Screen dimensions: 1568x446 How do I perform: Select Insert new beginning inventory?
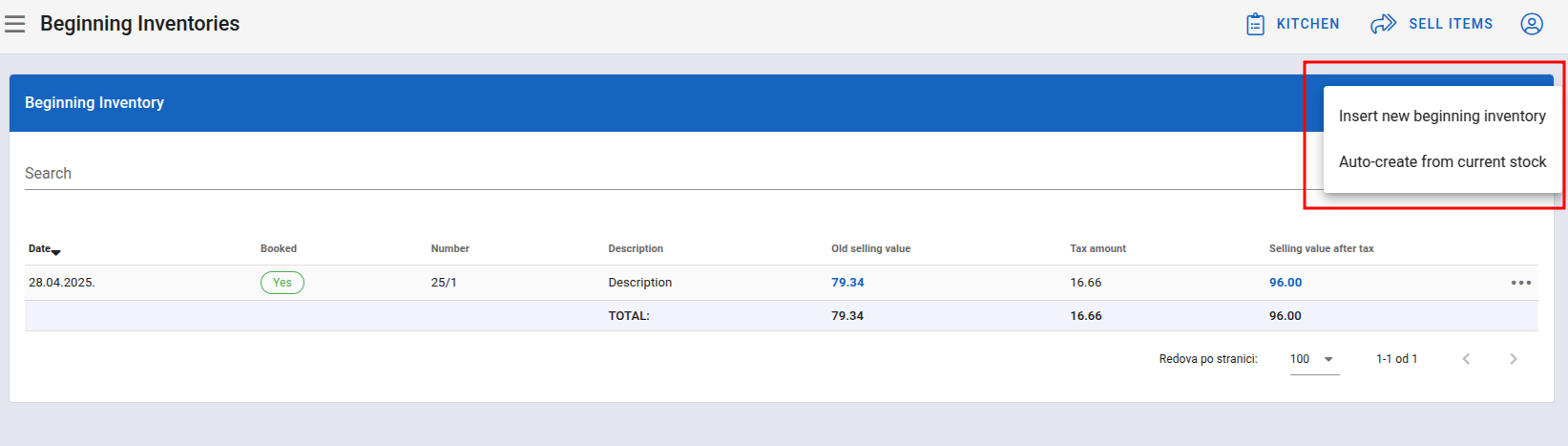(1442, 116)
